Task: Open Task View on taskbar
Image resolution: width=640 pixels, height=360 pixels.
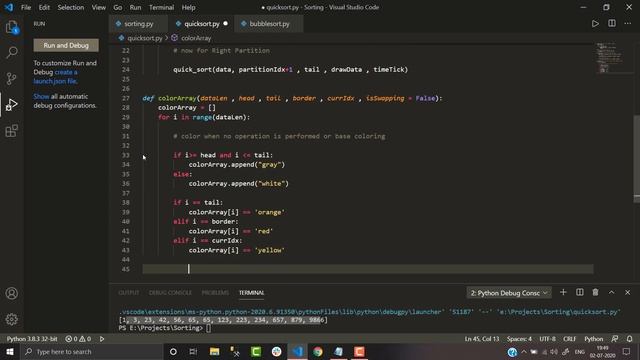Action: coord(193,351)
